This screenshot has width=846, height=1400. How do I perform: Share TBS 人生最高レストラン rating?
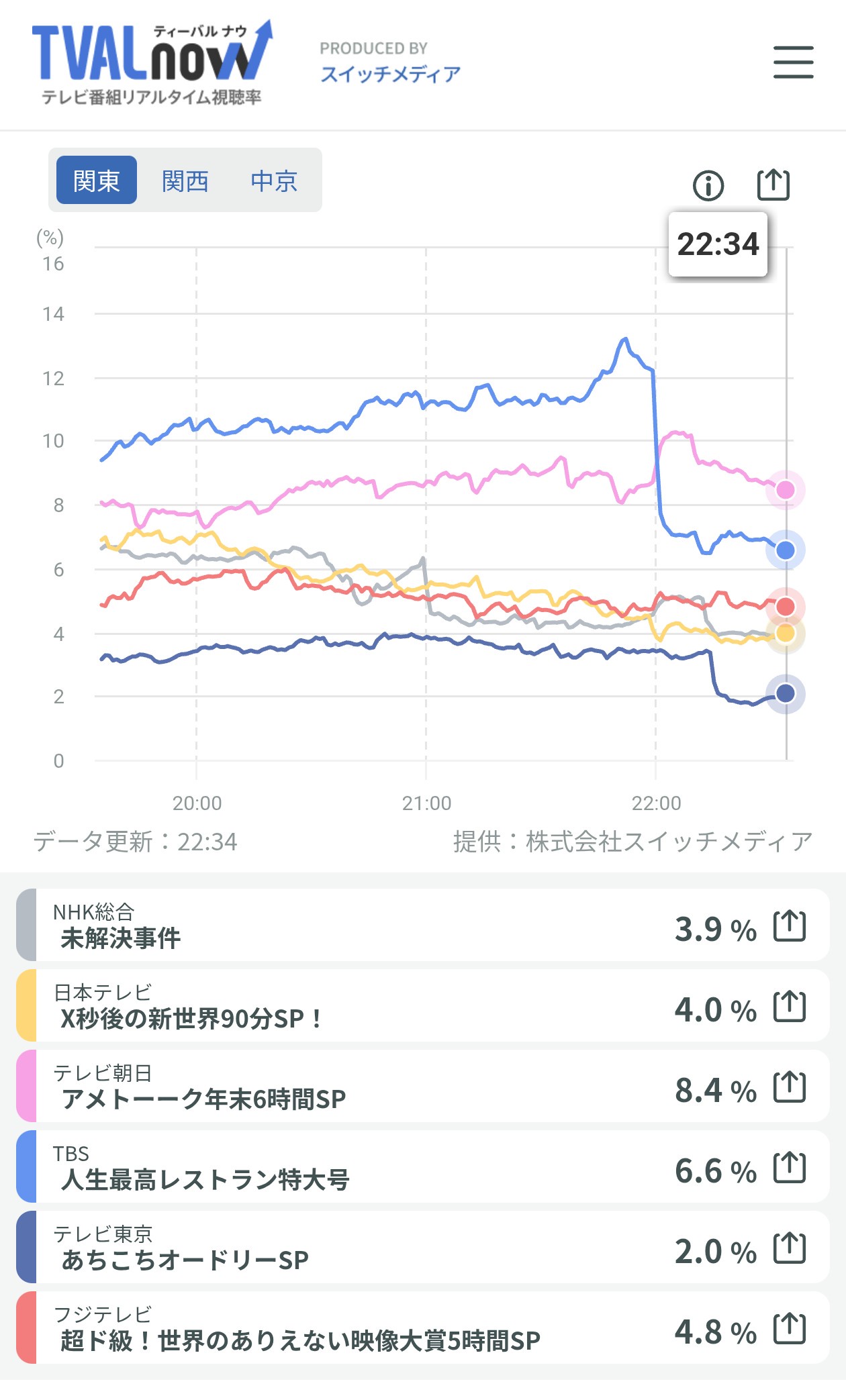coord(789,1168)
